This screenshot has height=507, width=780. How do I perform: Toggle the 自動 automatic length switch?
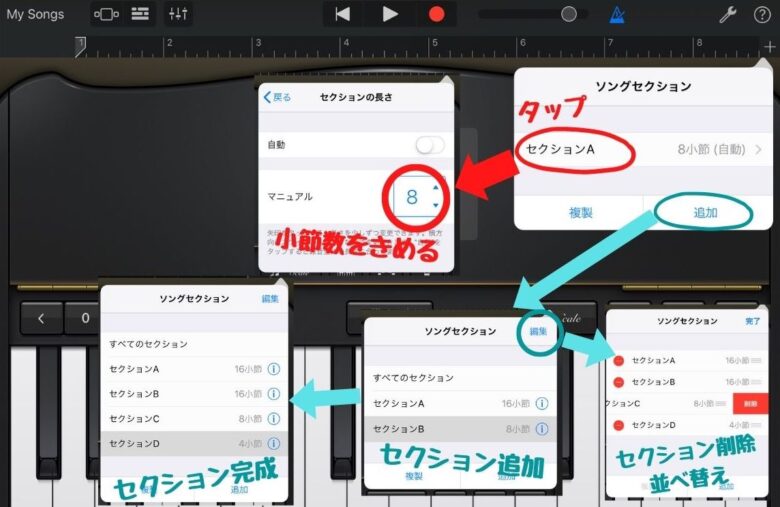430,145
